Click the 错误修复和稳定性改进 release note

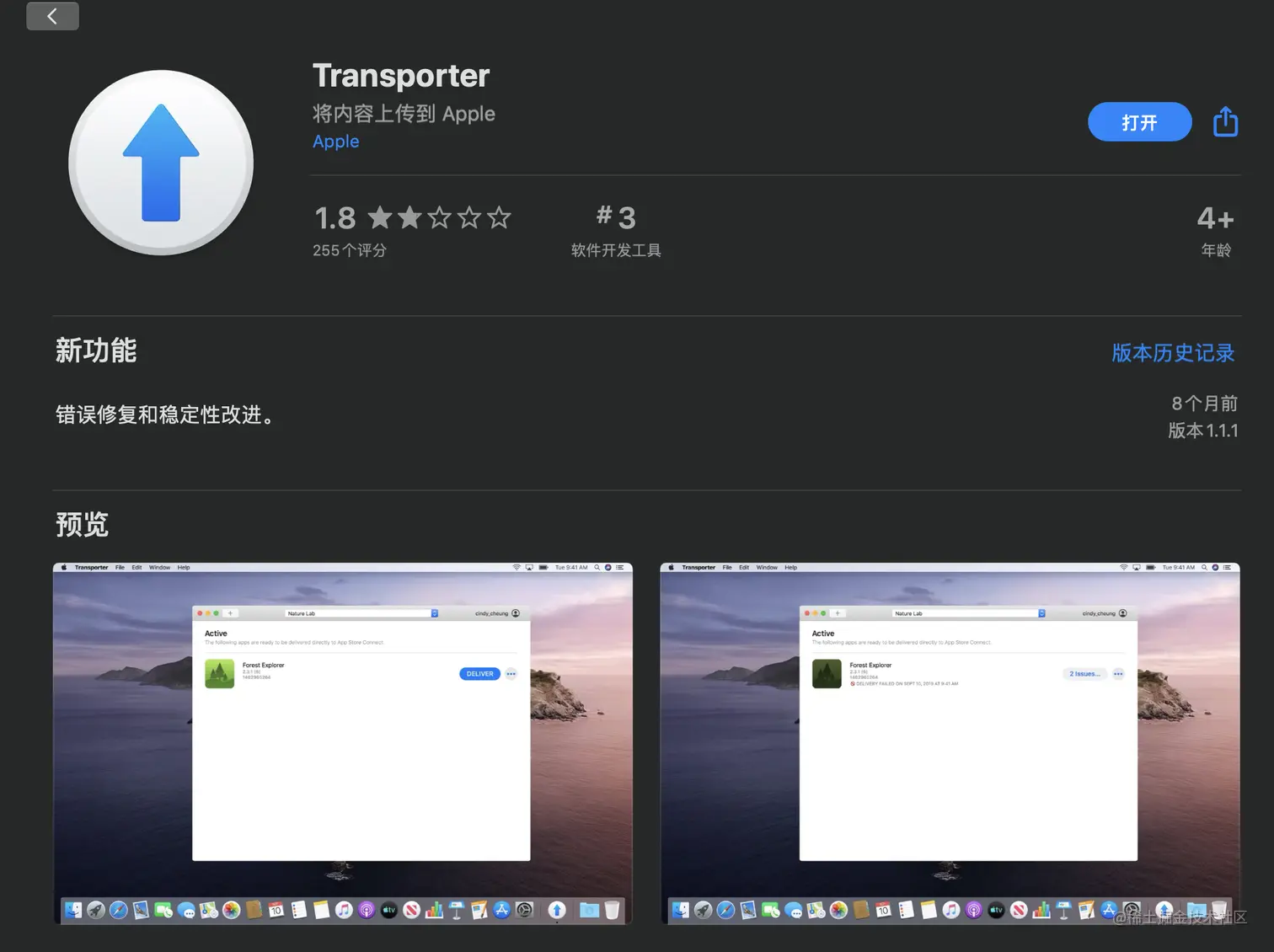tap(165, 414)
